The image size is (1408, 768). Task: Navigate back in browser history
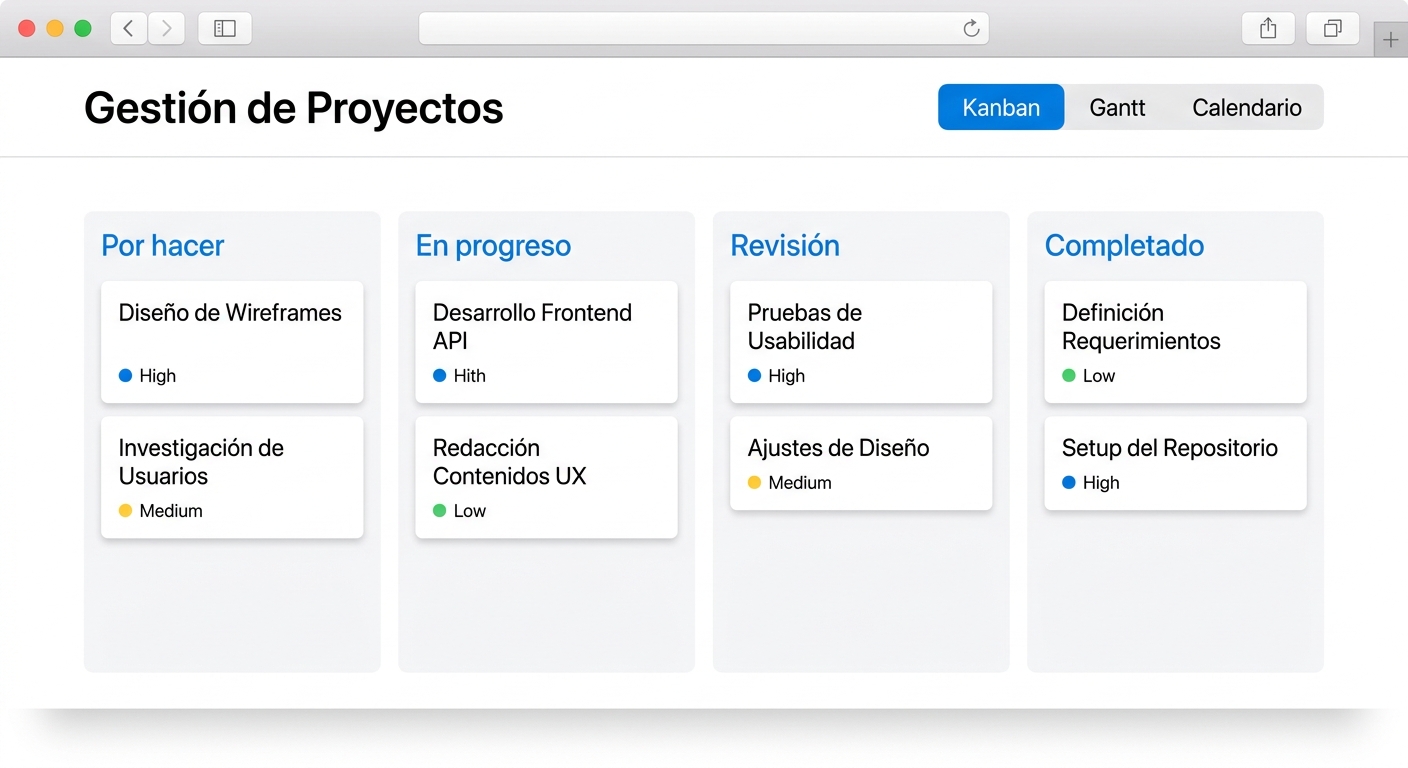point(128,28)
